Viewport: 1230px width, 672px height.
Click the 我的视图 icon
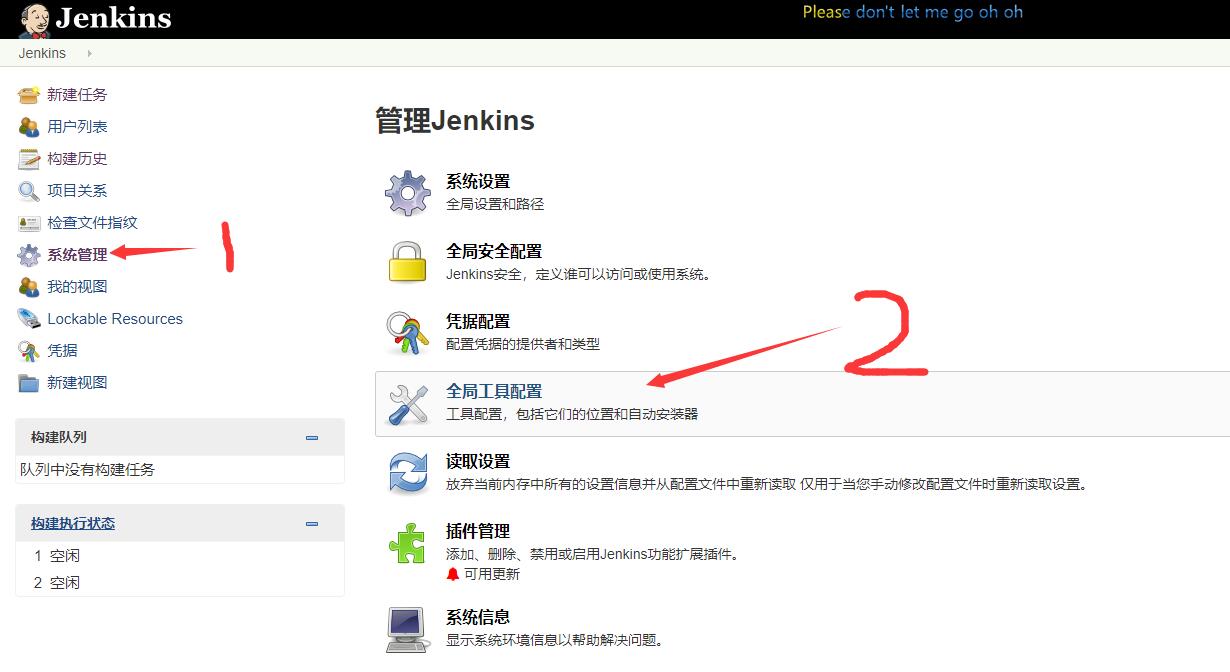click(29, 287)
